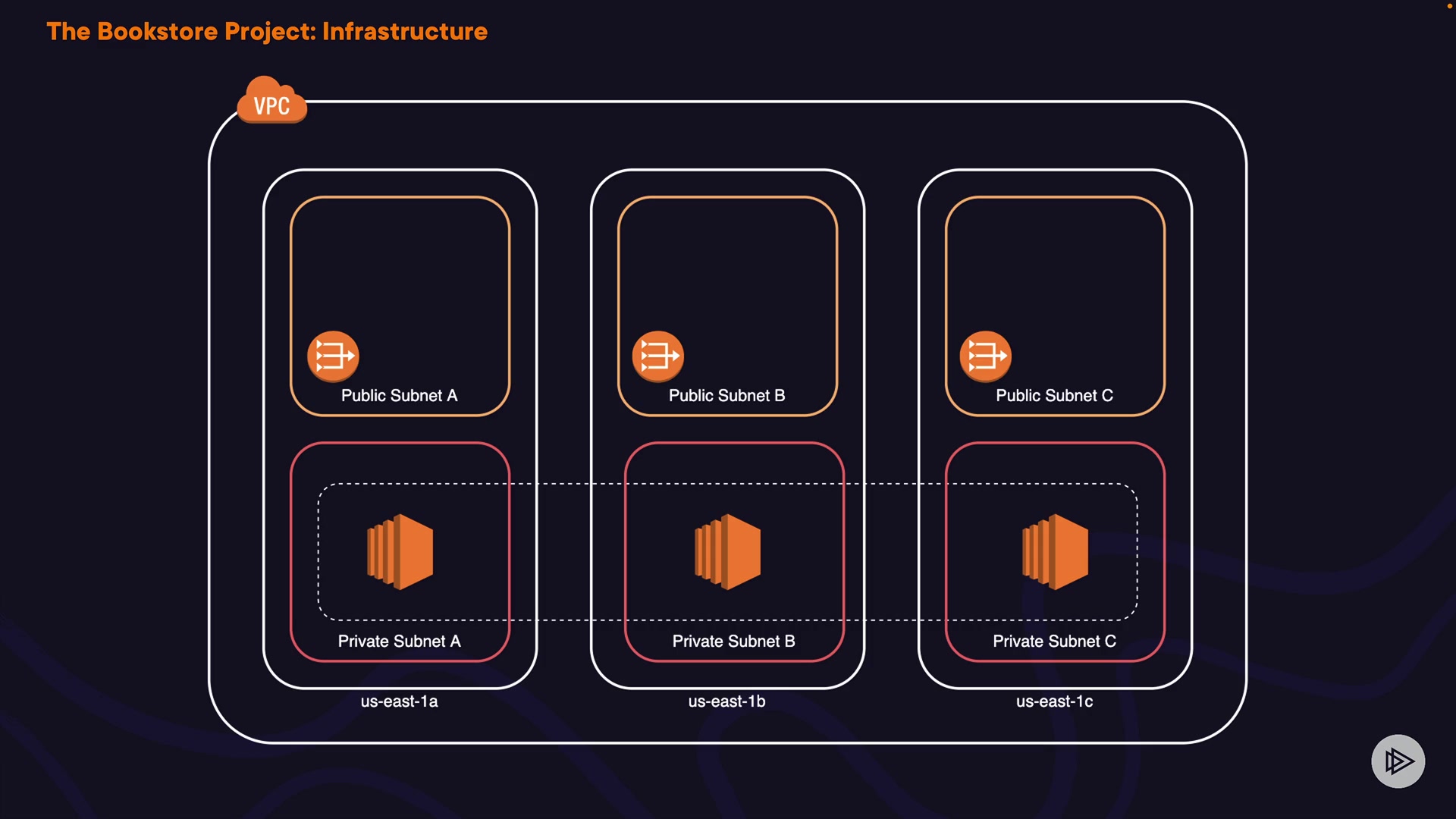Select the EC2 instance in Private Subnet C

(1055, 552)
